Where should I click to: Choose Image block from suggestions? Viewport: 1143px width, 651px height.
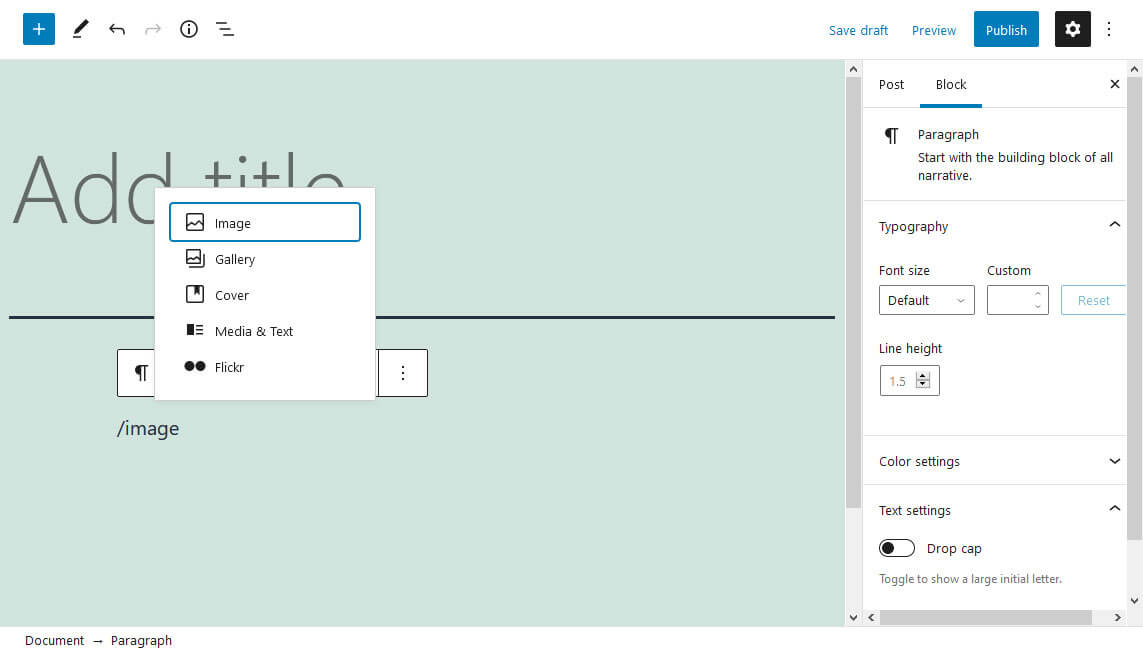(265, 222)
